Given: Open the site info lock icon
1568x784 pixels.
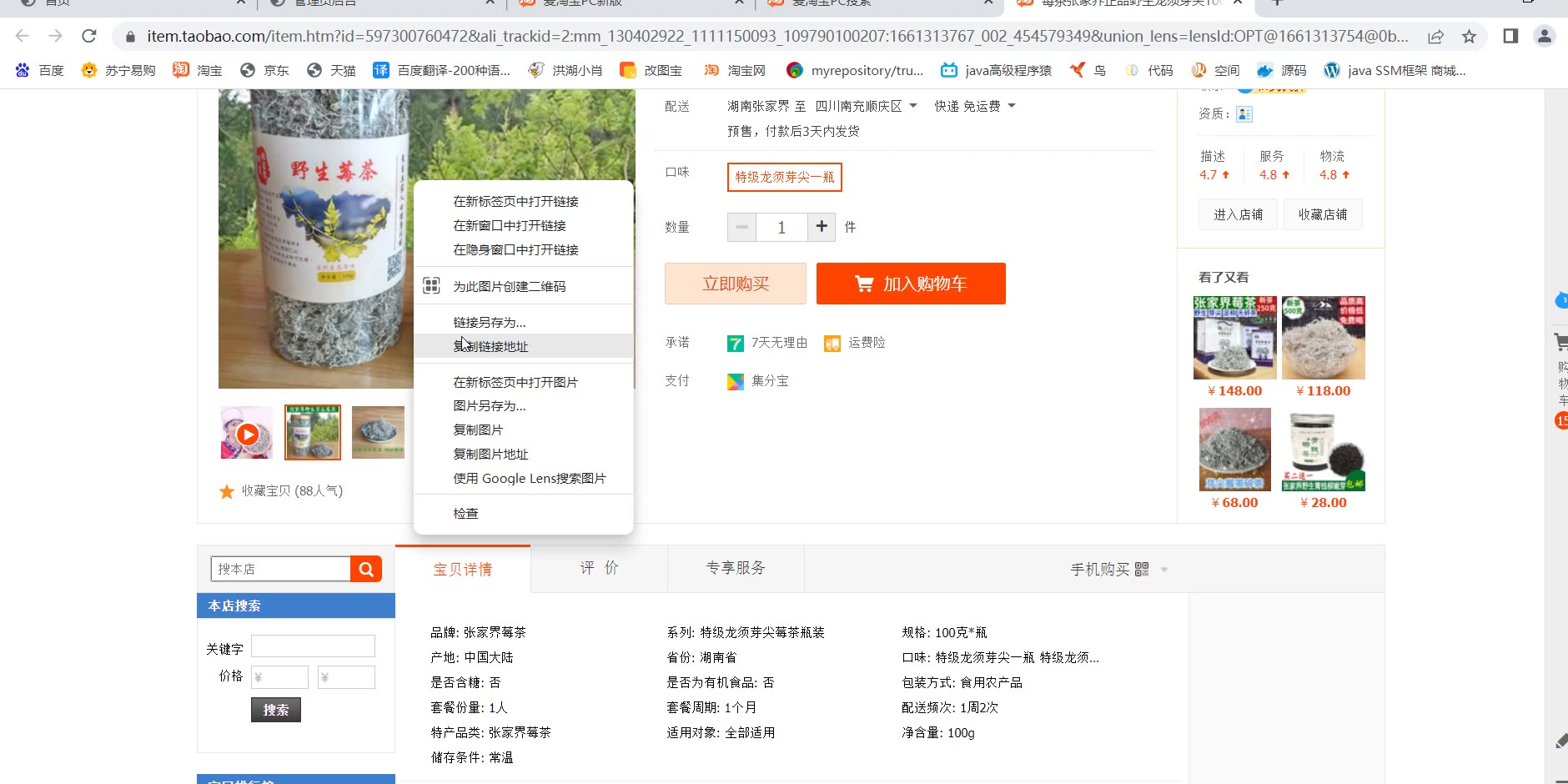Looking at the screenshot, I should point(129,37).
